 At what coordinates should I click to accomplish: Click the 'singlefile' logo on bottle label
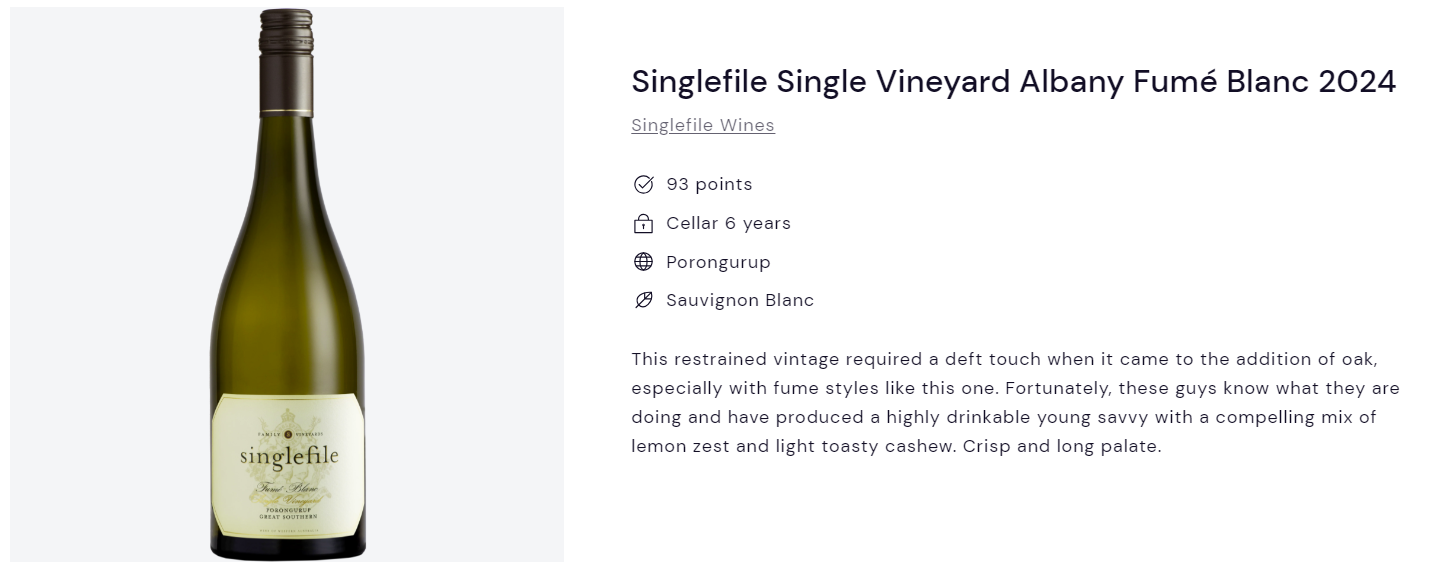[x=289, y=456]
